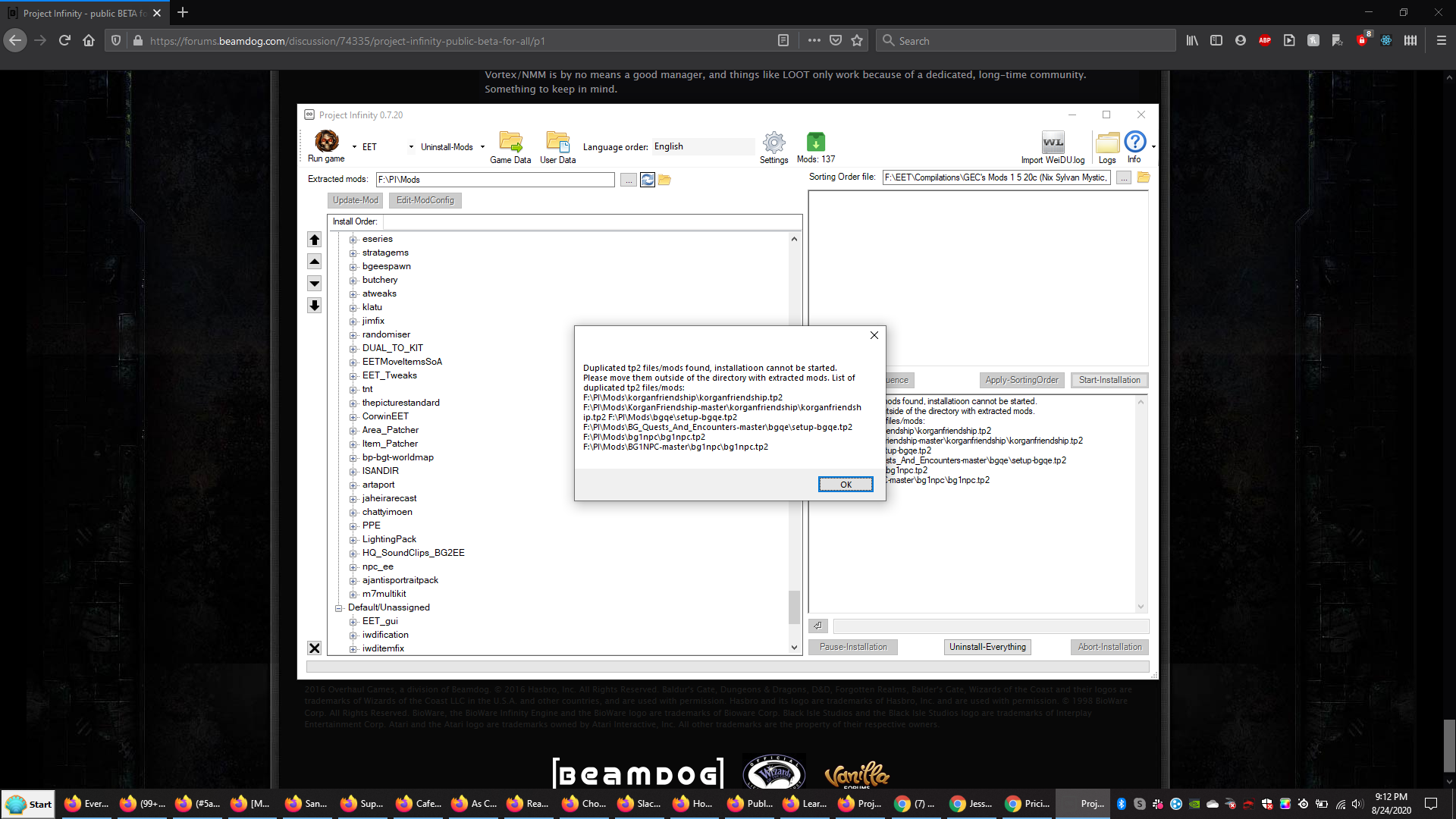Collapse the Default/Unassigned group
The image size is (1456, 819).
pyautogui.click(x=339, y=608)
